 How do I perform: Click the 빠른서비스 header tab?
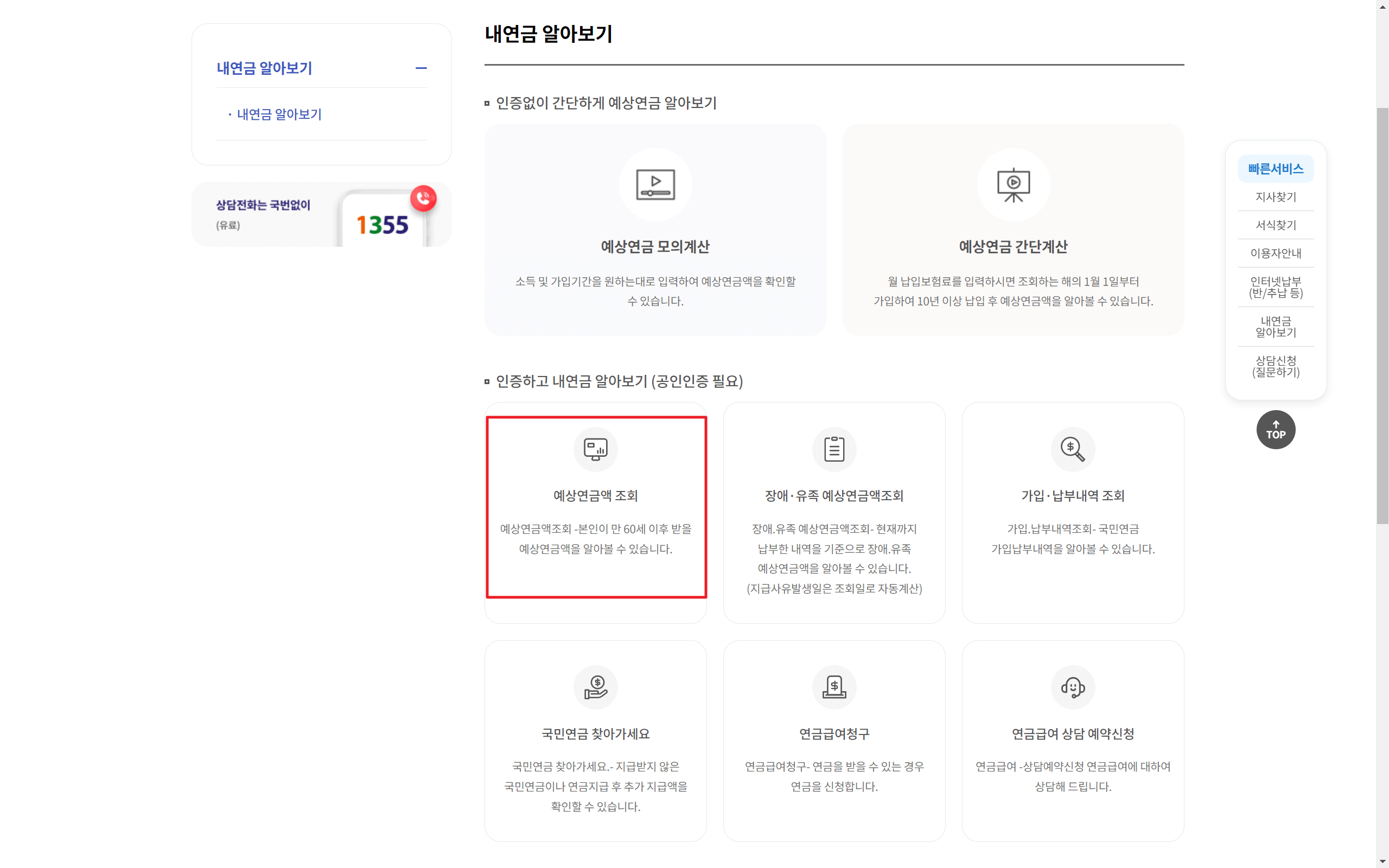coord(1276,169)
